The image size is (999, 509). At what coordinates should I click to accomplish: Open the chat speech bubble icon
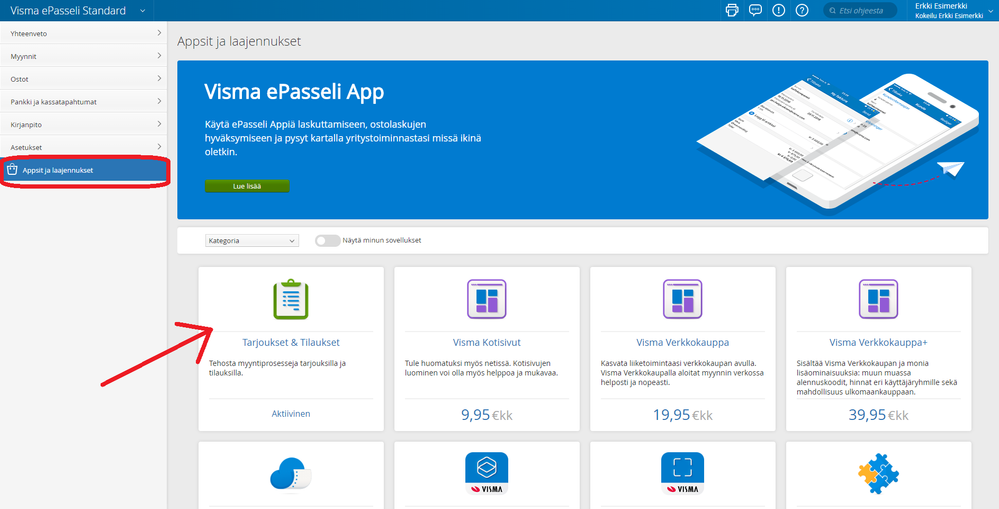[755, 10]
